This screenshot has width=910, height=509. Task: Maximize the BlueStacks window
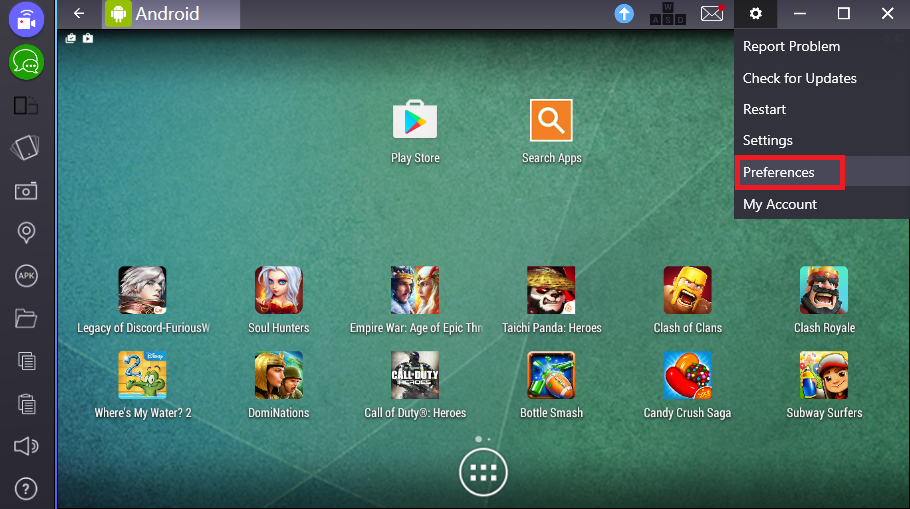click(x=844, y=13)
